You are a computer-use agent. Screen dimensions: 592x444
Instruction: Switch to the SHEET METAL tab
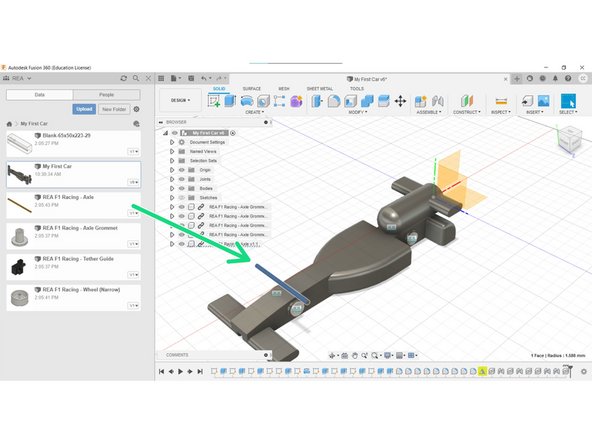320,89
